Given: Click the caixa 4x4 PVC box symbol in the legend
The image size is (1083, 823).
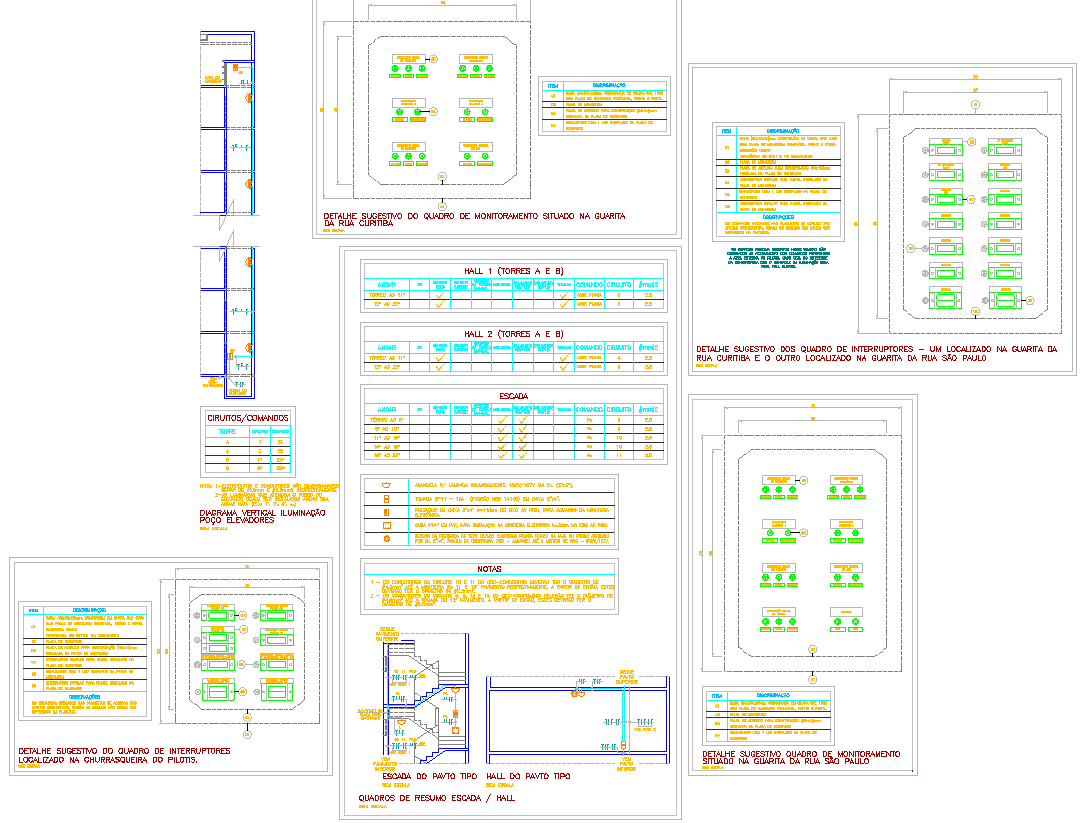Looking at the screenshot, I should 386,525.
